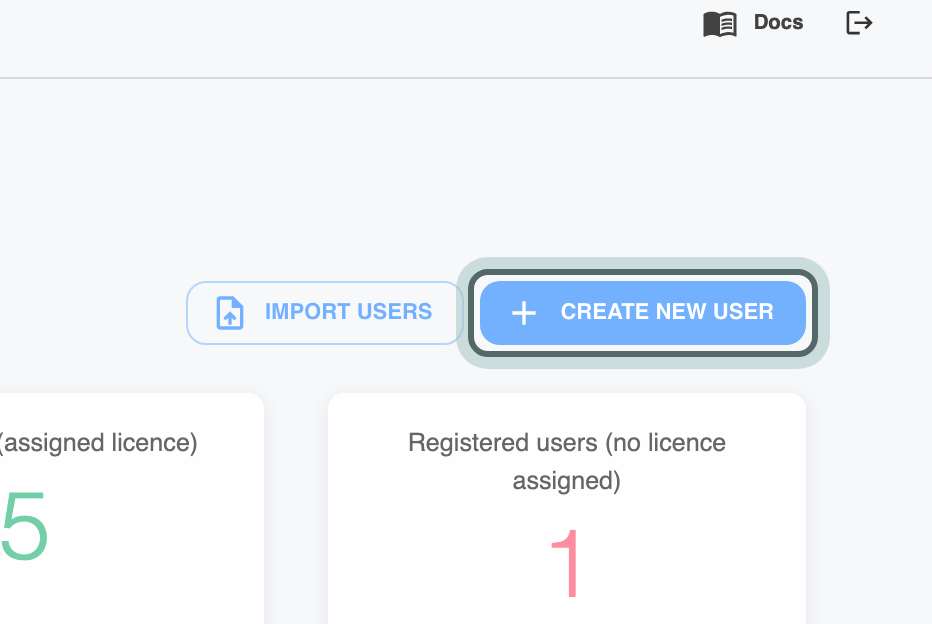The width and height of the screenshot is (932, 624).
Task: Click the red number 1 count
Action: 566,563
